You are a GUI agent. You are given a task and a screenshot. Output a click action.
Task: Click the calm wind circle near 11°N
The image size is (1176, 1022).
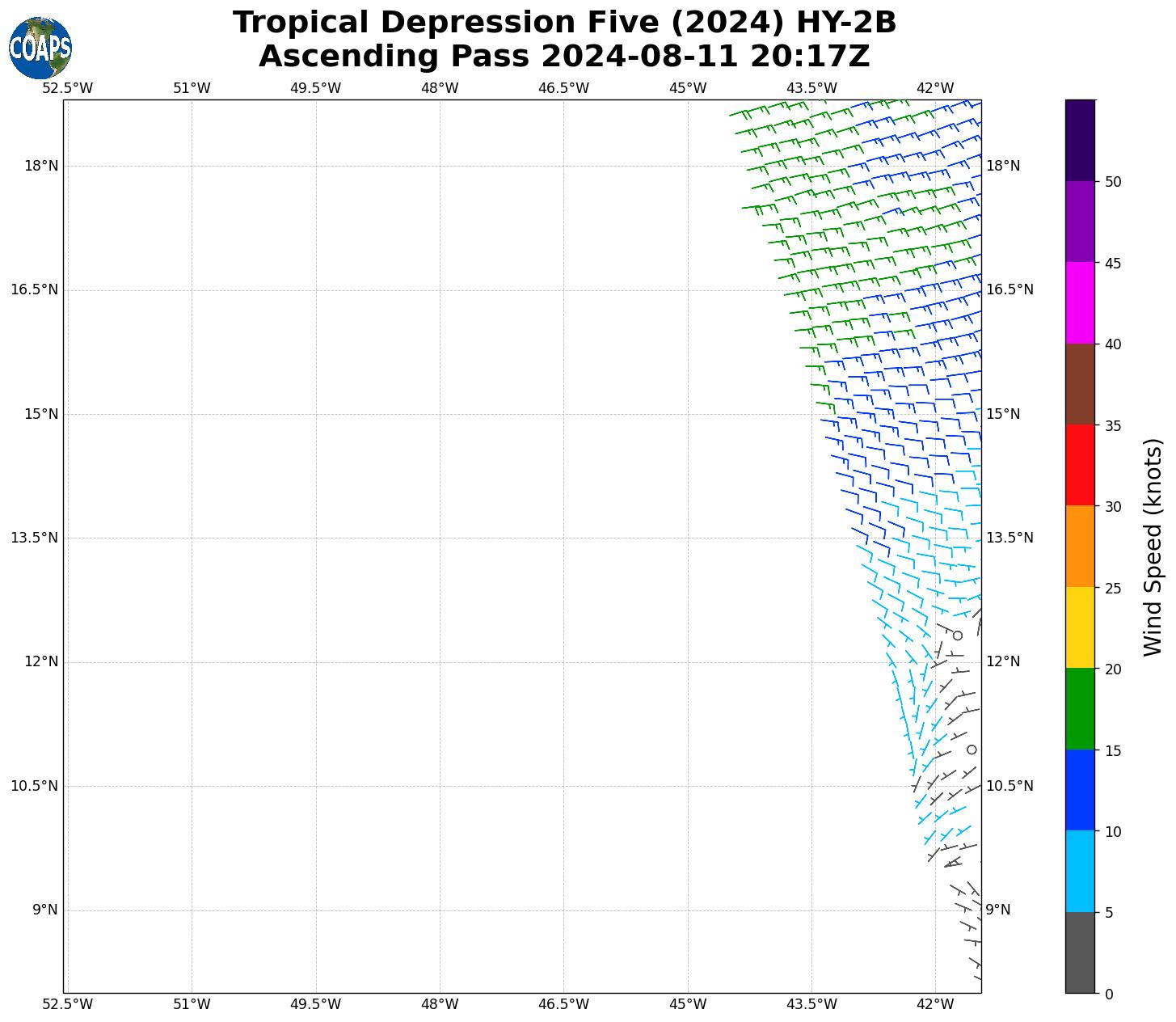tap(972, 750)
